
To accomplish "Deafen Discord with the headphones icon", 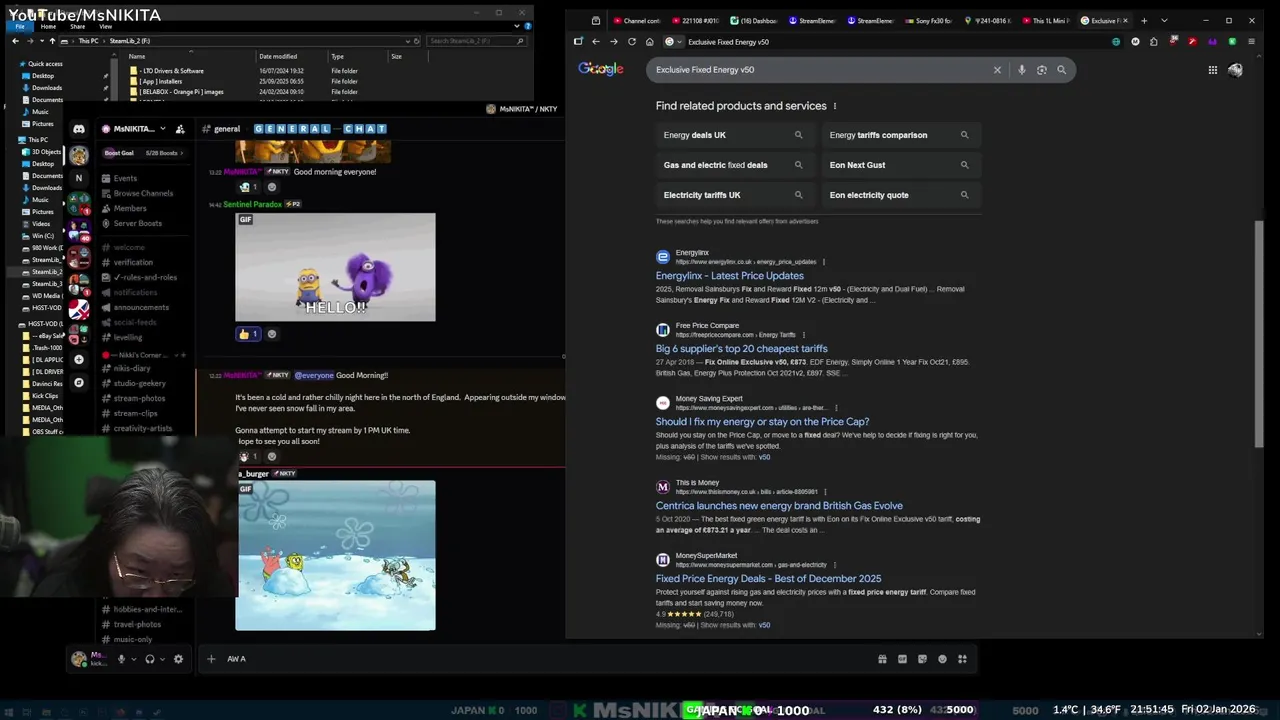I will coord(149,659).
